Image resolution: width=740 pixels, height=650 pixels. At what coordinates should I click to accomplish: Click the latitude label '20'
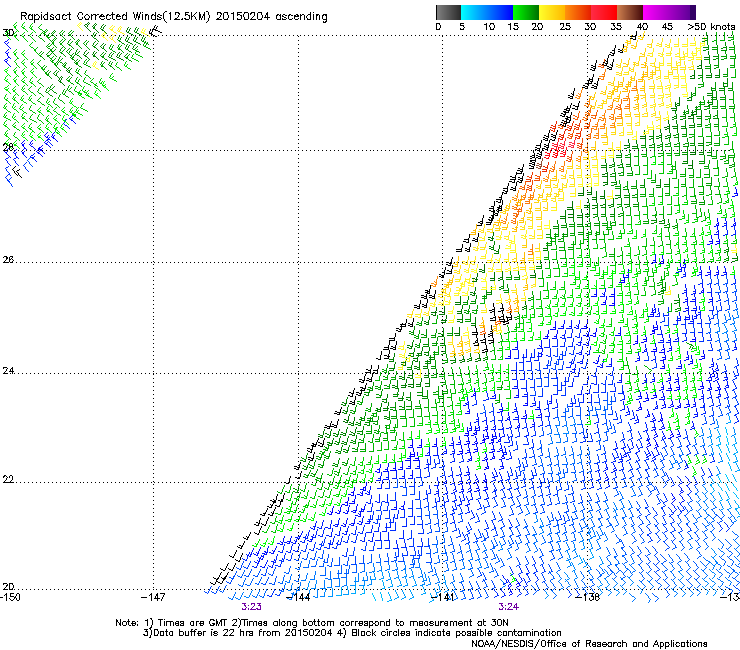[x=8, y=587]
